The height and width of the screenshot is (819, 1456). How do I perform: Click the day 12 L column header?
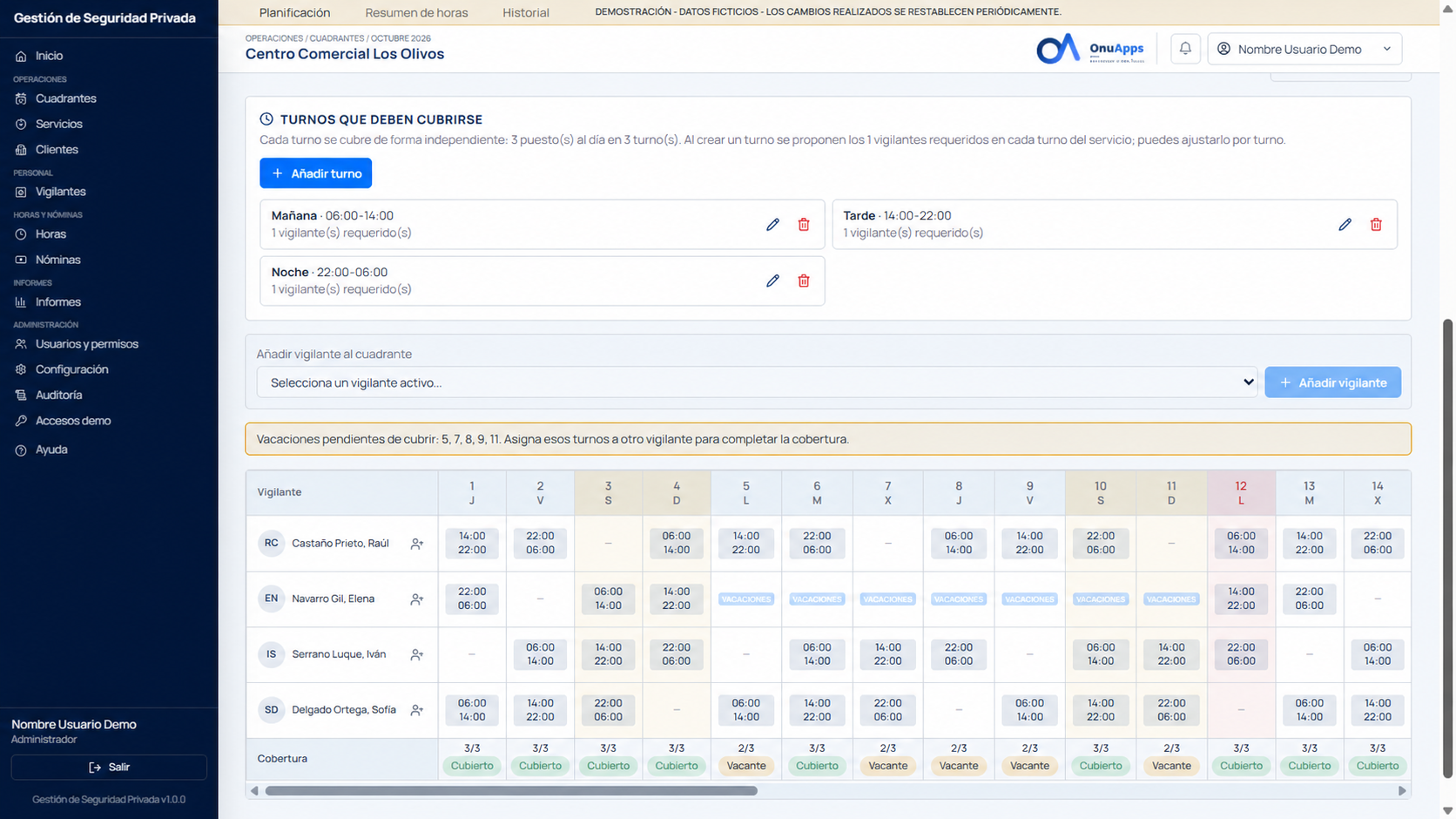[1241, 493]
